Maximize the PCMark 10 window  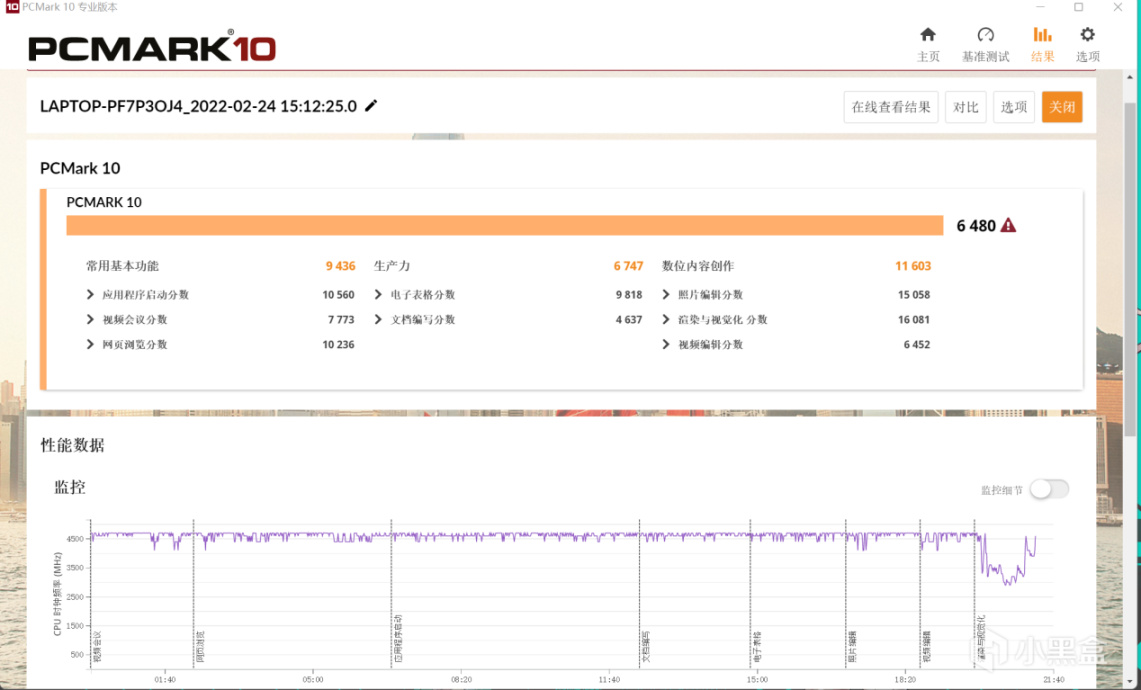pyautogui.click(x=1078, y=7)
